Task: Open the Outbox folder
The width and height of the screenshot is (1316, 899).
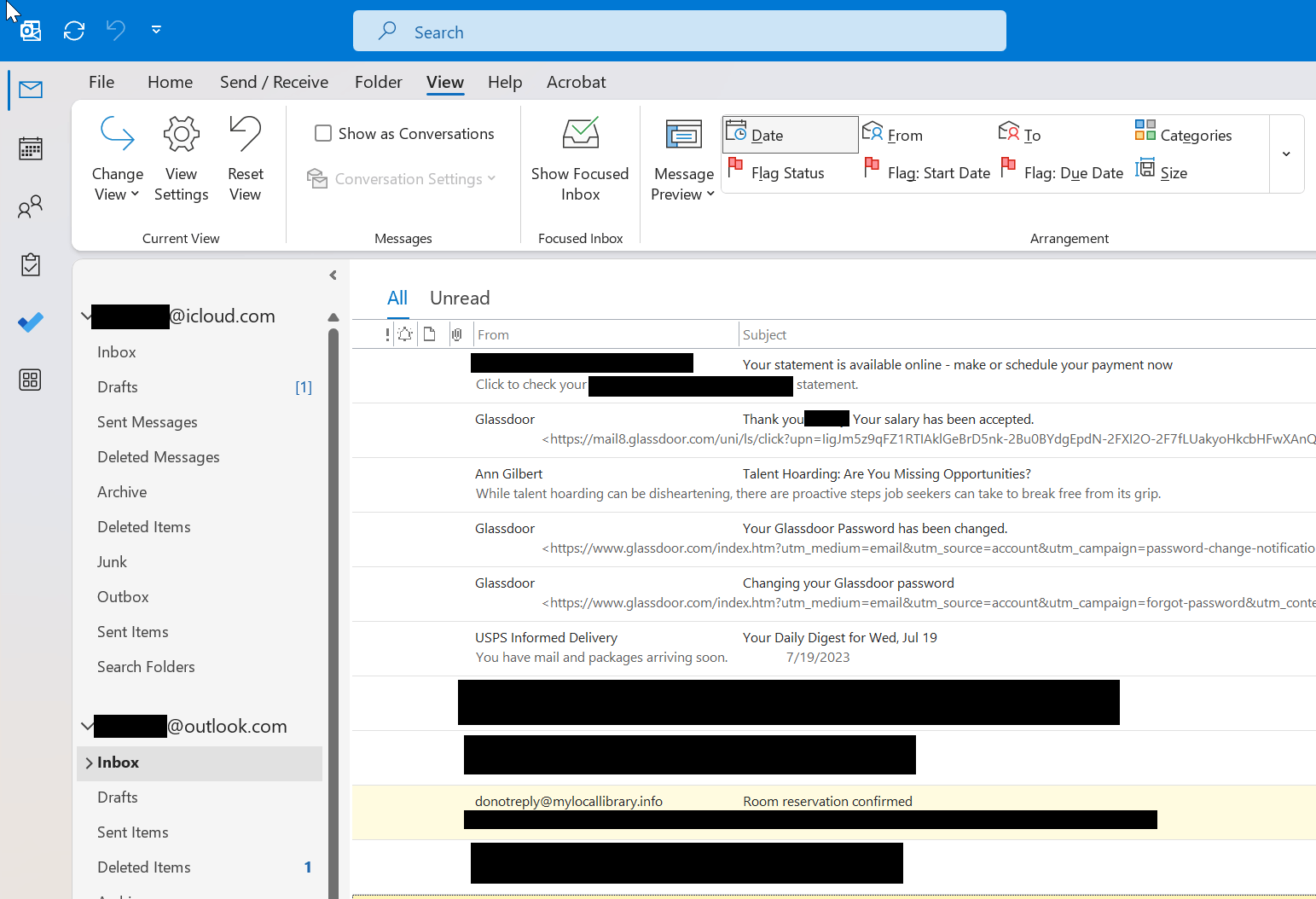Action: click(x=201, y=597)
